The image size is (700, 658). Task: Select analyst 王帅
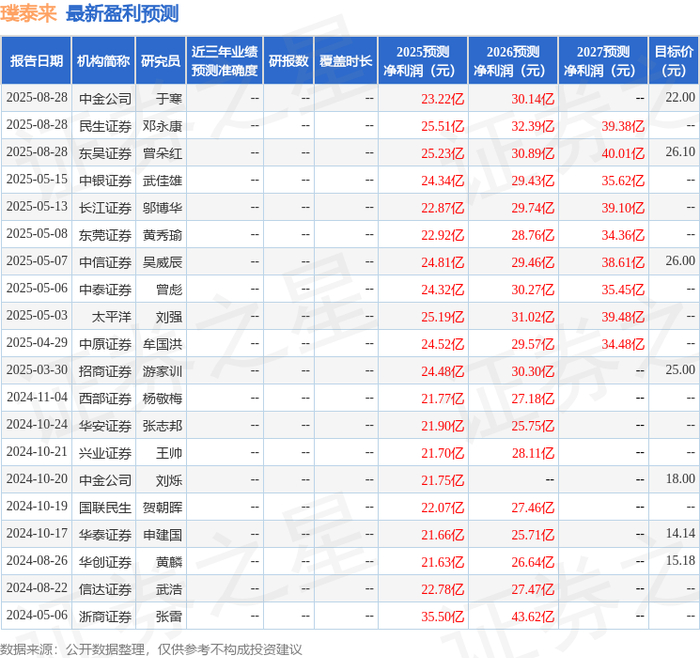coord(169,453)
